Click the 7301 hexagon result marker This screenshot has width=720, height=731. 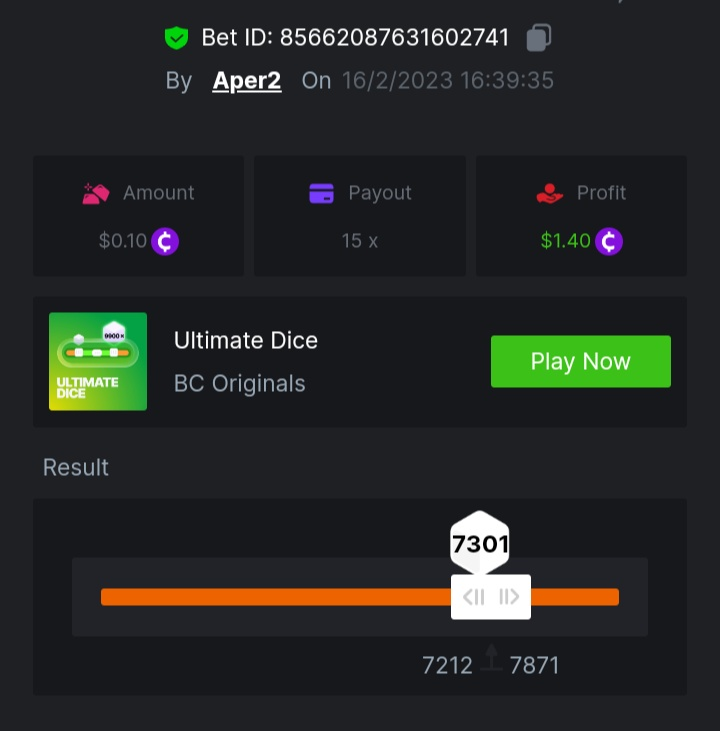(x=480, y=544)
